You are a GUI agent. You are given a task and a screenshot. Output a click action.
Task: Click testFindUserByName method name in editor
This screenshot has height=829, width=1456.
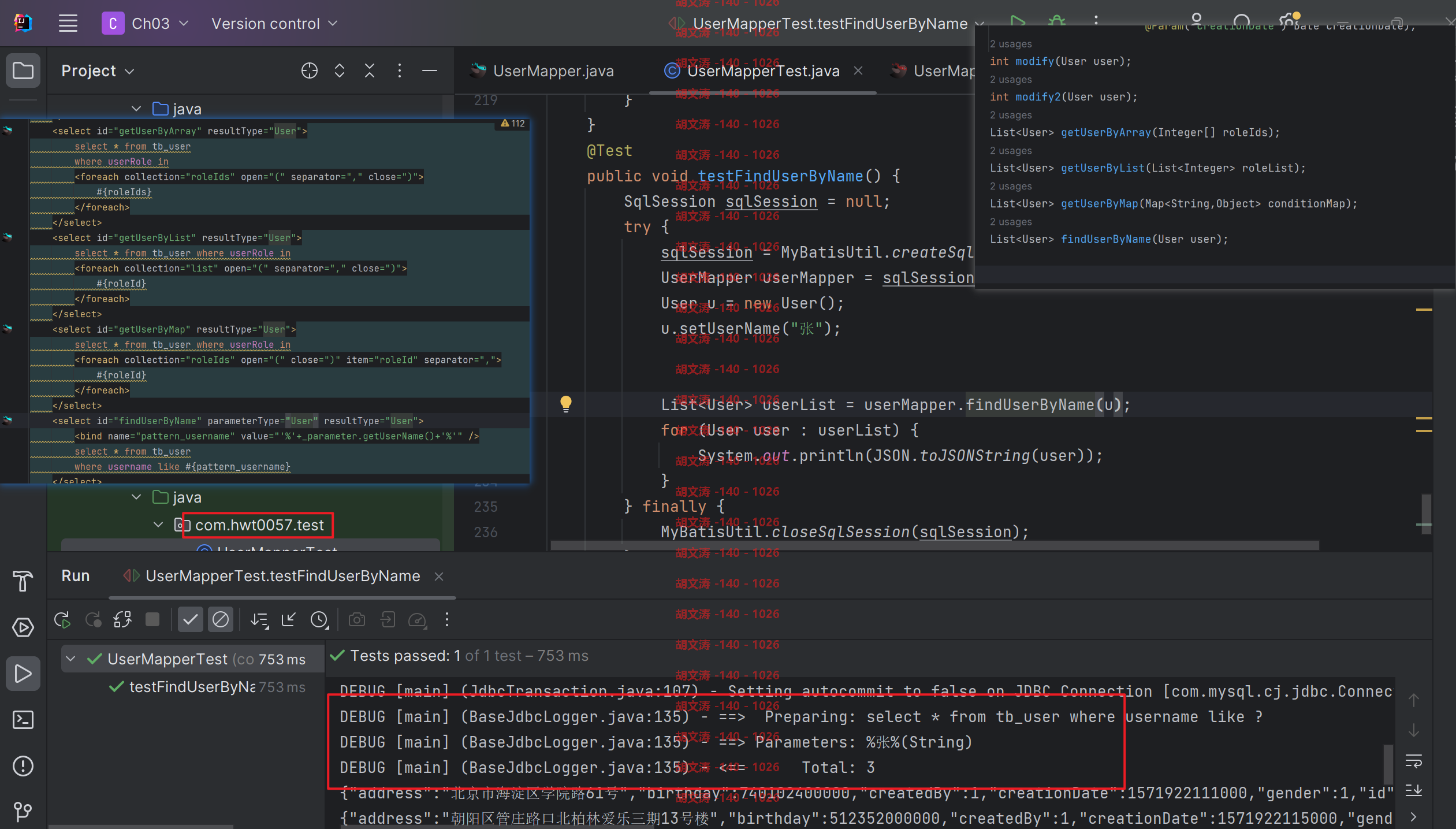tap(780, 176)
